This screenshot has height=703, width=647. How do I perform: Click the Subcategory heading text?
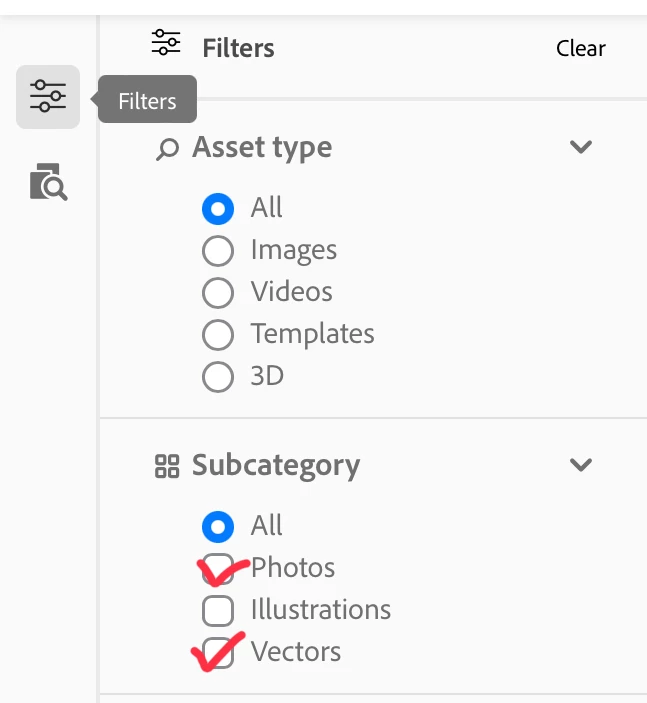click(x=275, y=466)
